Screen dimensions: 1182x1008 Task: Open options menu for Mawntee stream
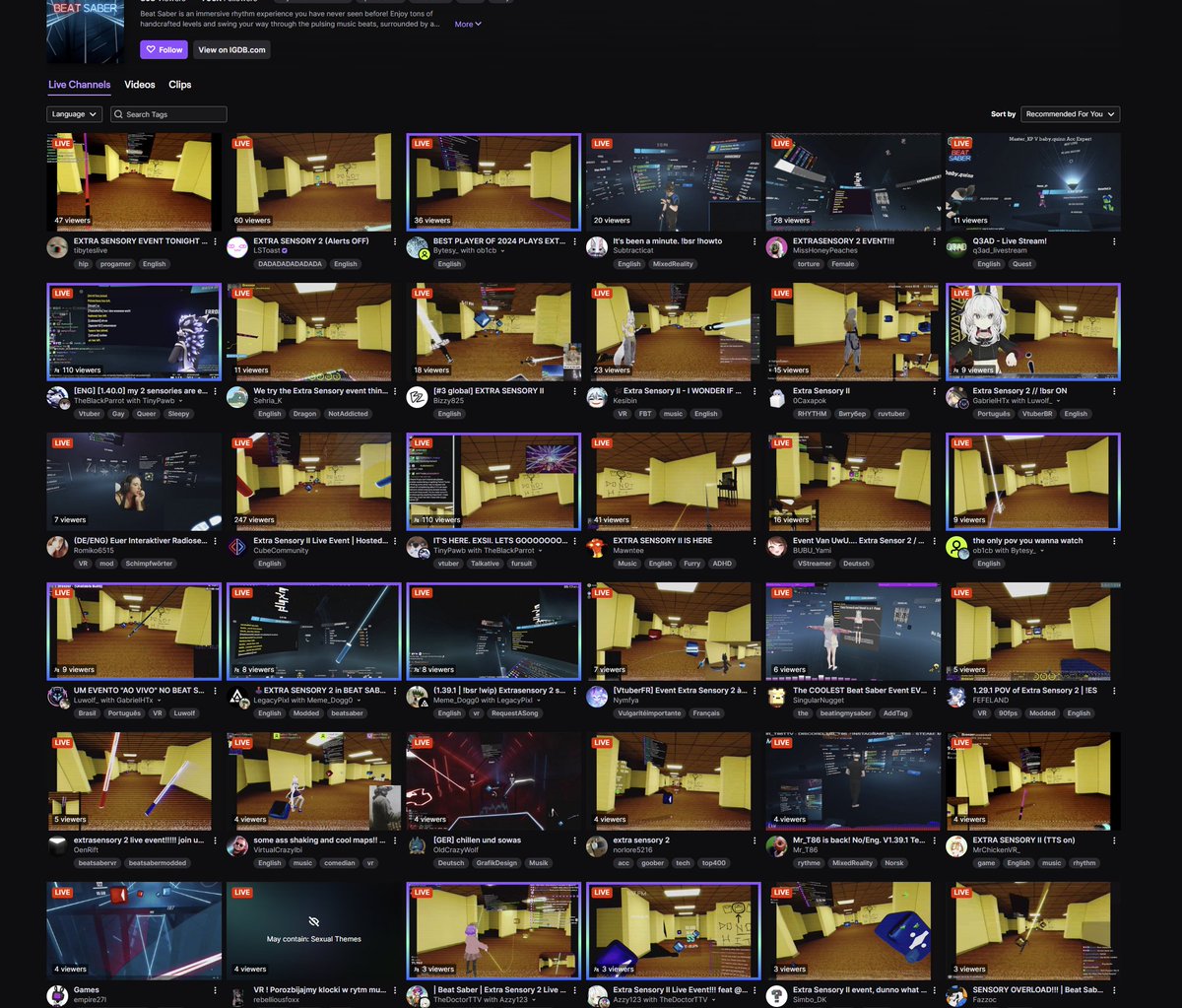pyautogui.click(x=755, y=541)
